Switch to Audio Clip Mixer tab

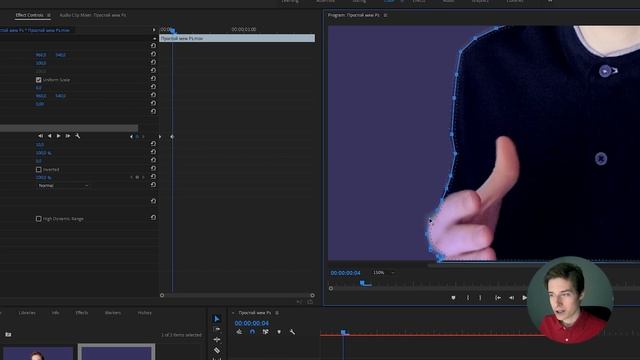[x=93, y=15]
